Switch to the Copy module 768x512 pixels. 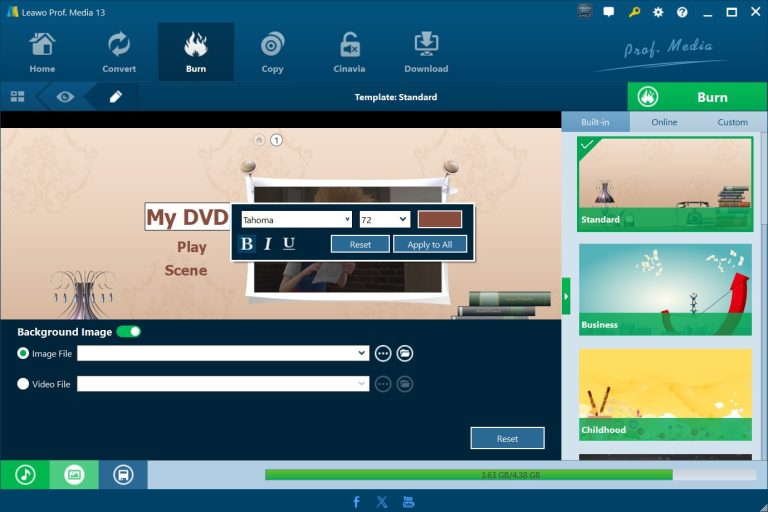pyautogui.click(x=272, y=52)
